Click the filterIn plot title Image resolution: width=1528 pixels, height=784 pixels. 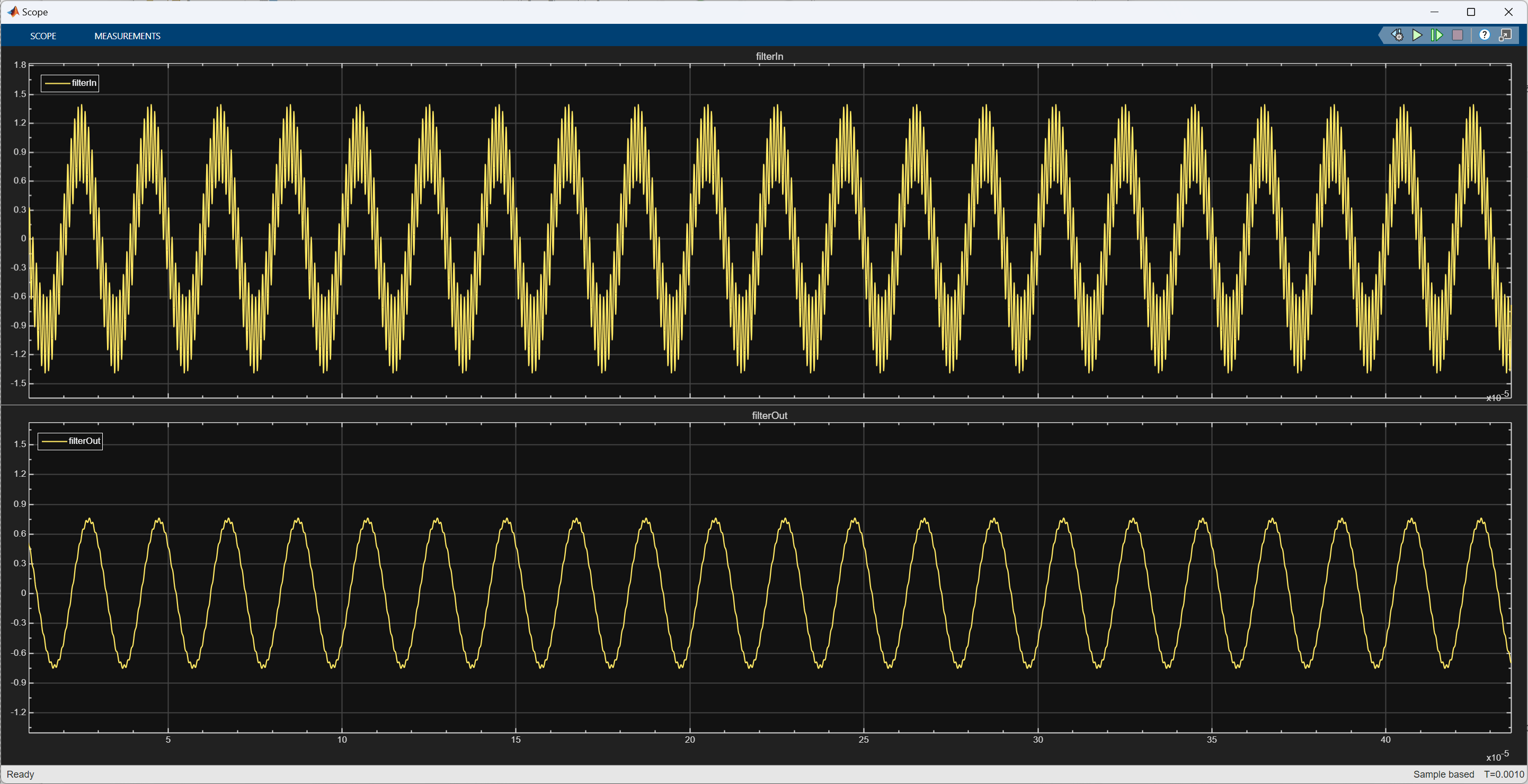point(769,56)
